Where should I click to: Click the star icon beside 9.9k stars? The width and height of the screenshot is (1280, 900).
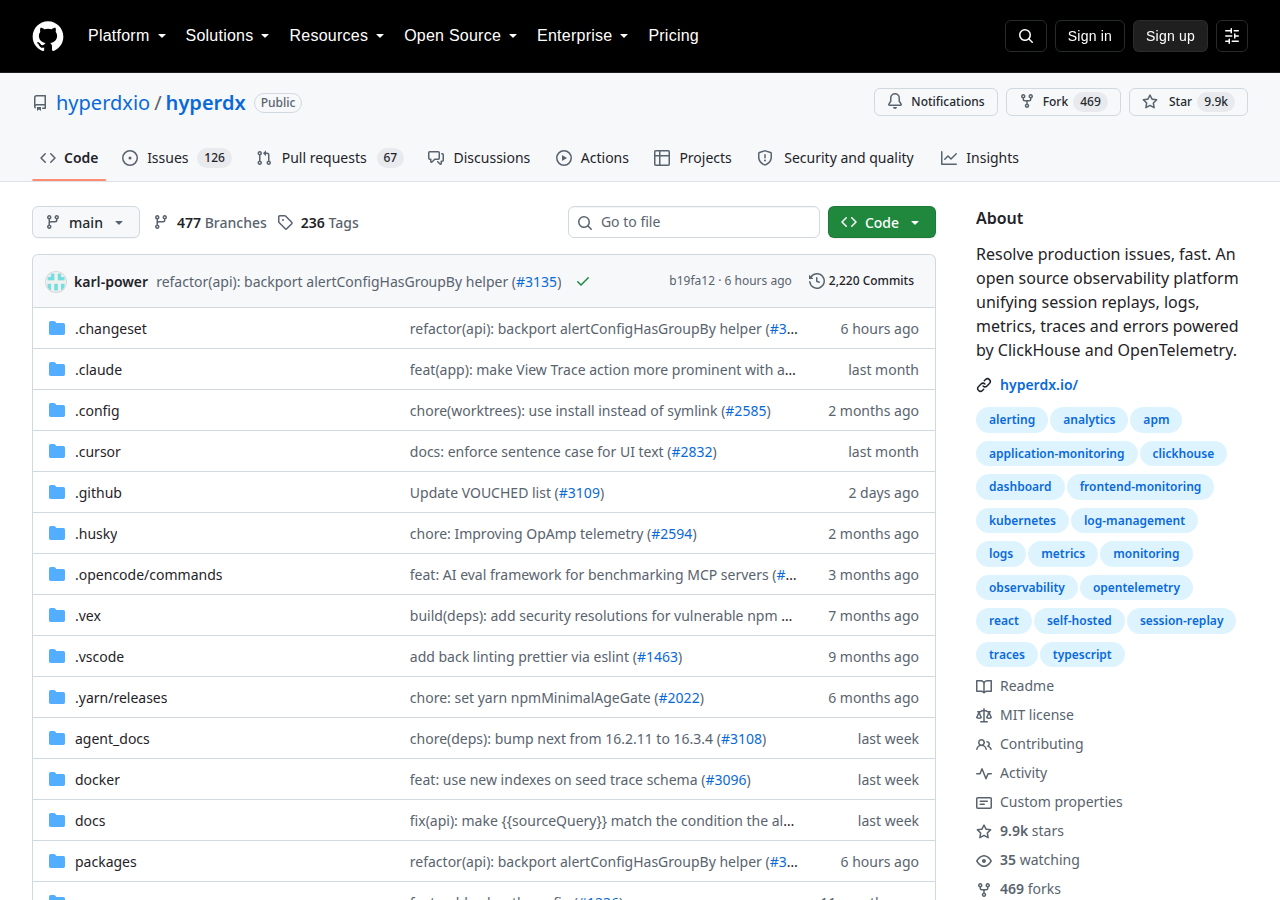984,831
